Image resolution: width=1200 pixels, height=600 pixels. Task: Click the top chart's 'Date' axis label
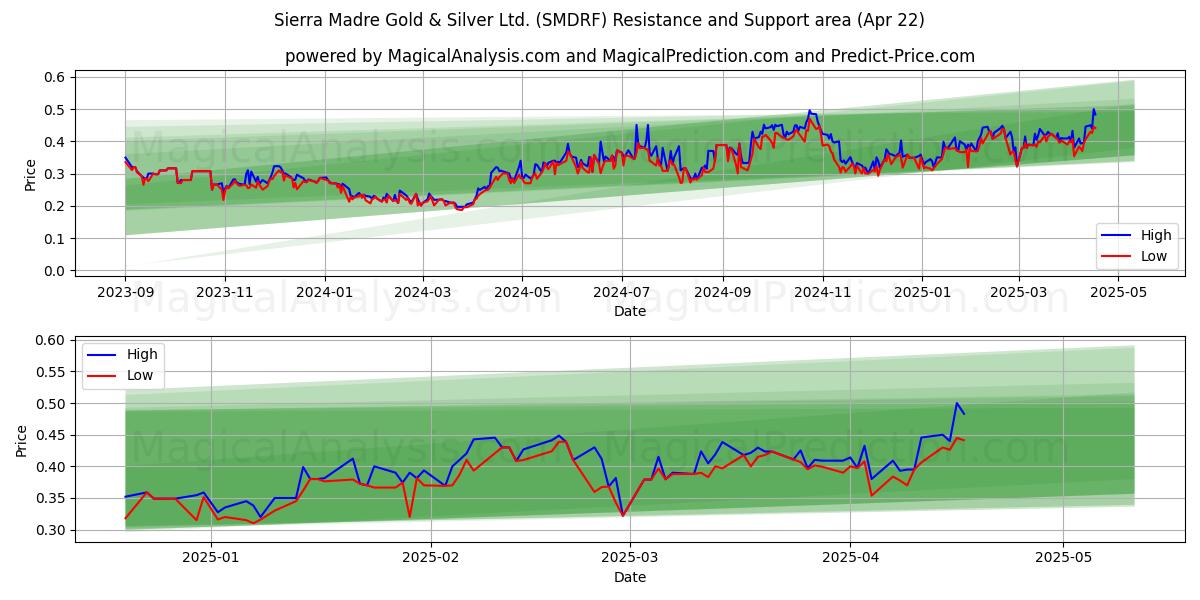[629, 311]
